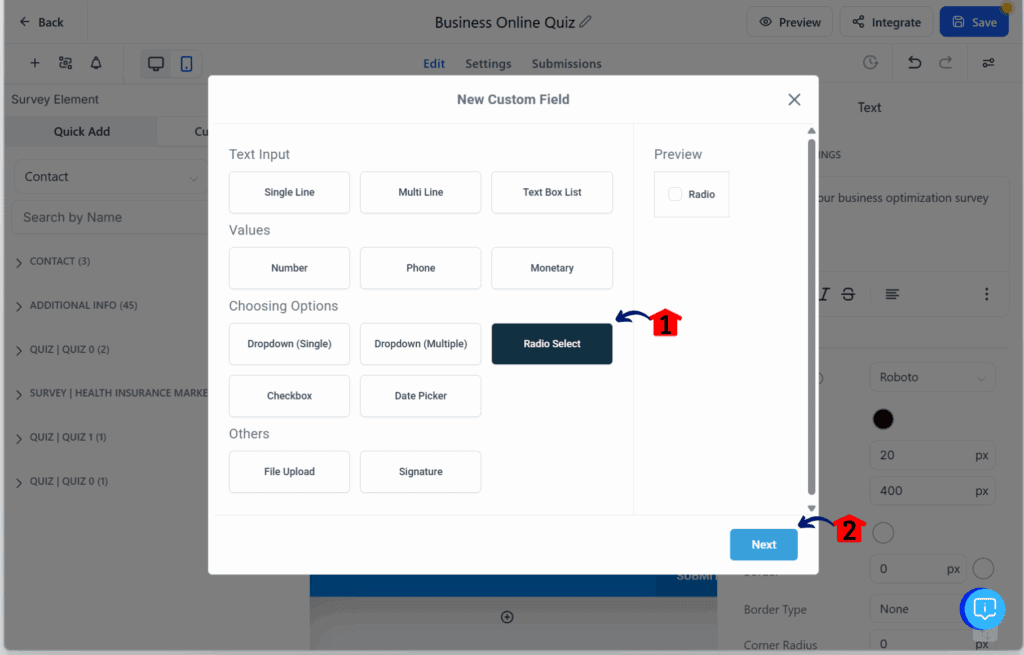Image resolution: width=1024 pixels, height=655 pixels.
Task: Toggle strikethrough text formatting
Action: tap(848, 295)
